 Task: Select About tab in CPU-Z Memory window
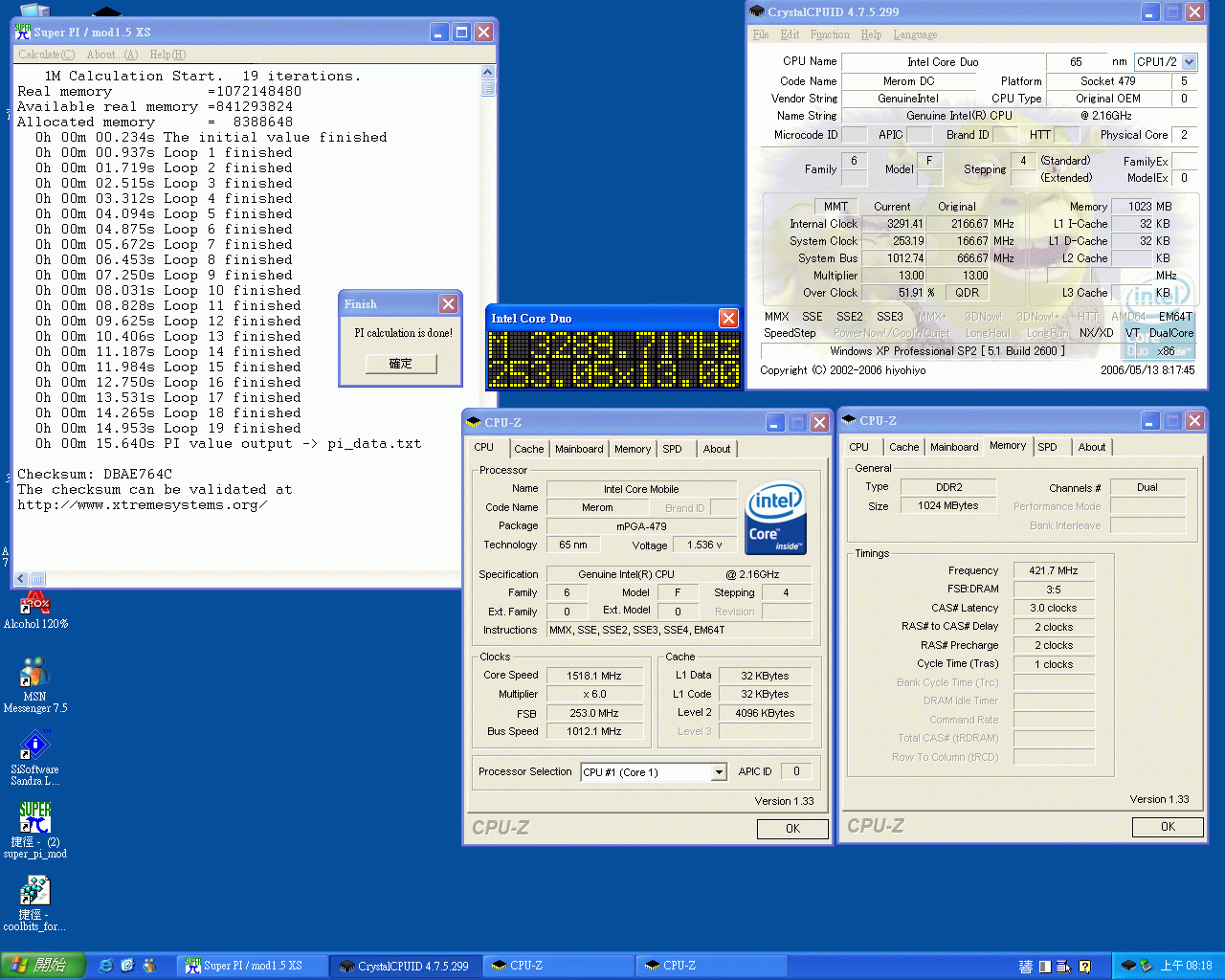pyautogui.click(x=1092, y=447)
